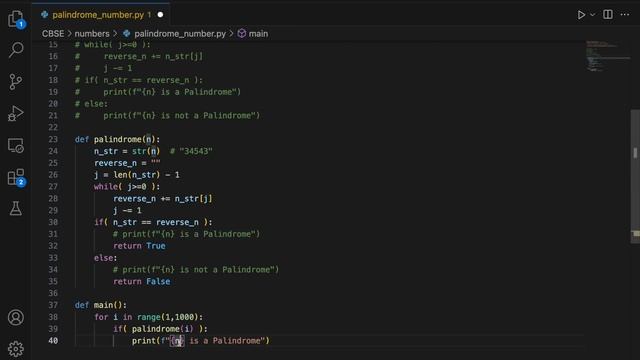The width and height of the screenshot is (640, 360).
Task: Click the main symbol breadcrumb
Action: [258, 33]
